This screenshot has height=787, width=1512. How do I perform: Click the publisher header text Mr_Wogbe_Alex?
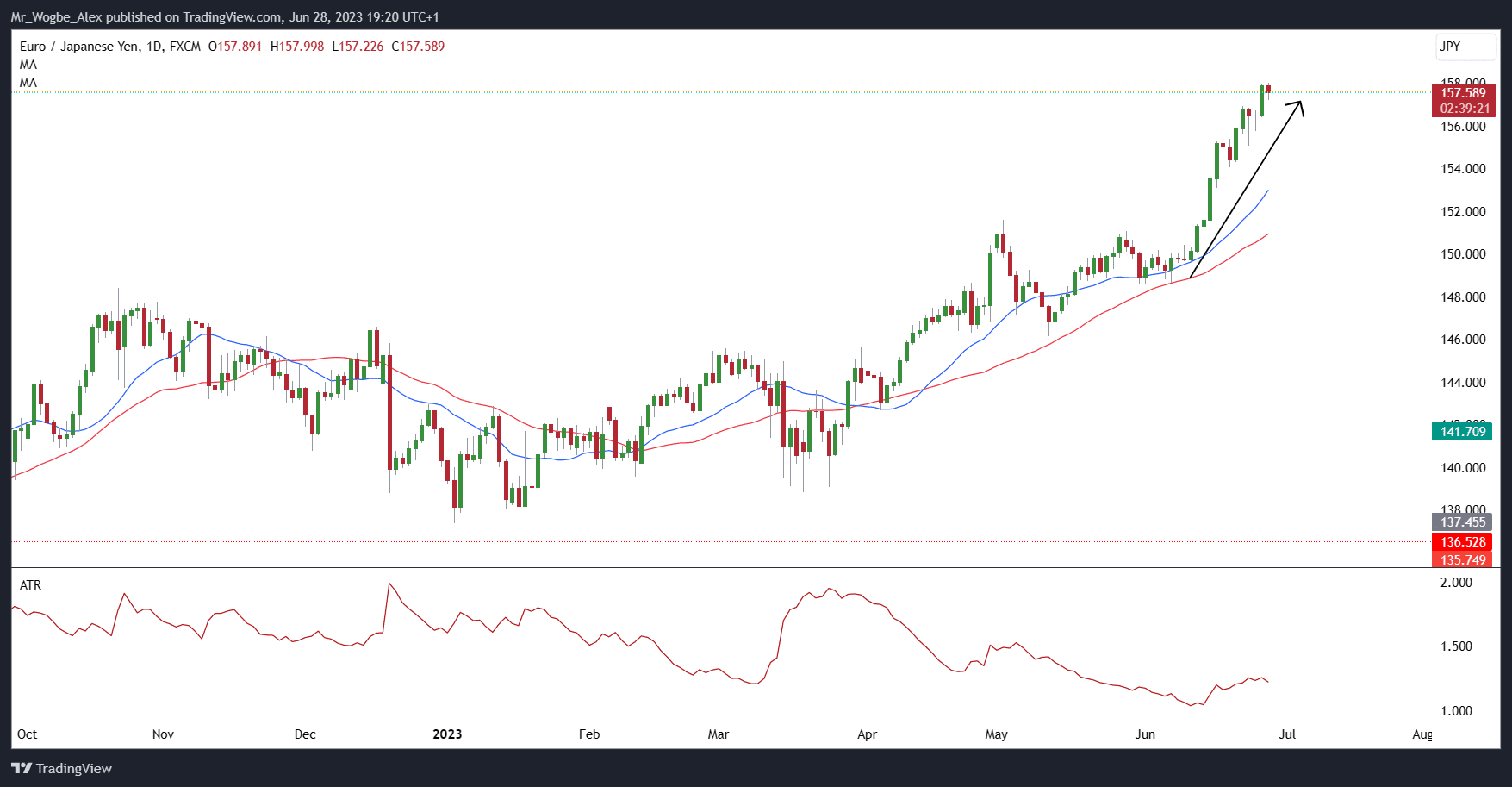tap(56, 17)
